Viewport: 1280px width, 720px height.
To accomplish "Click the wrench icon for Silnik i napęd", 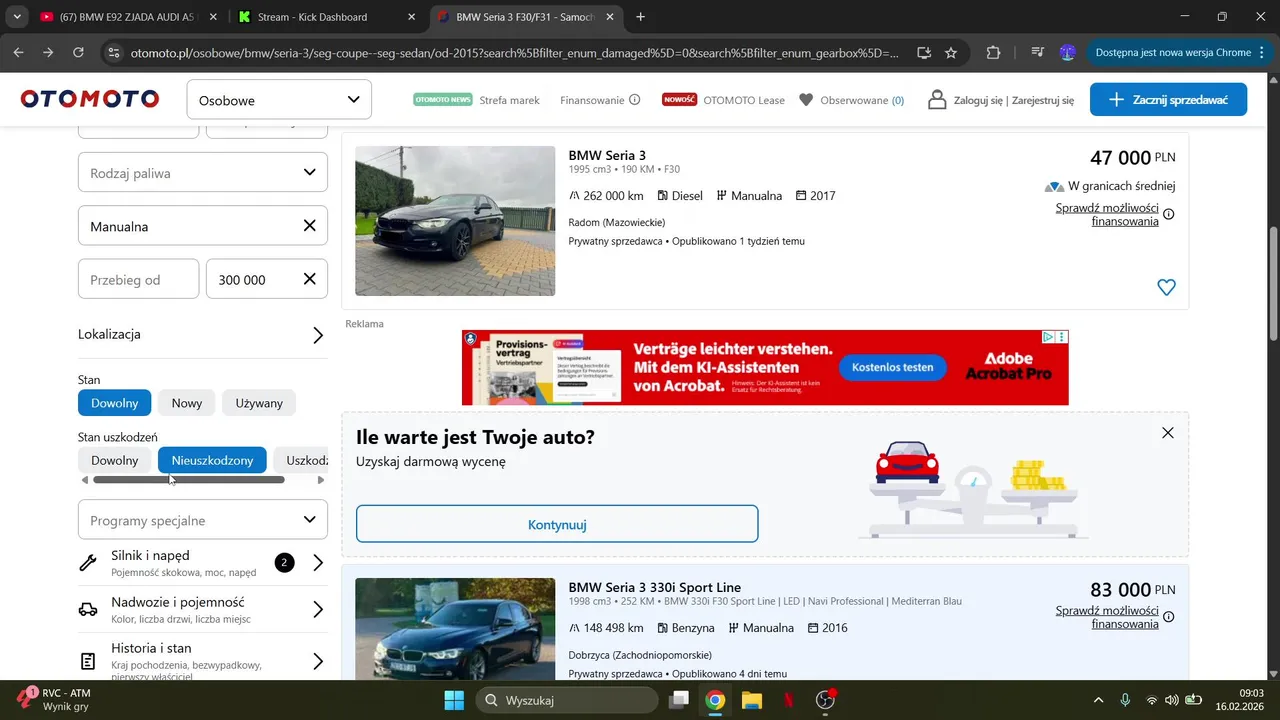I will [x=88, y=563].
